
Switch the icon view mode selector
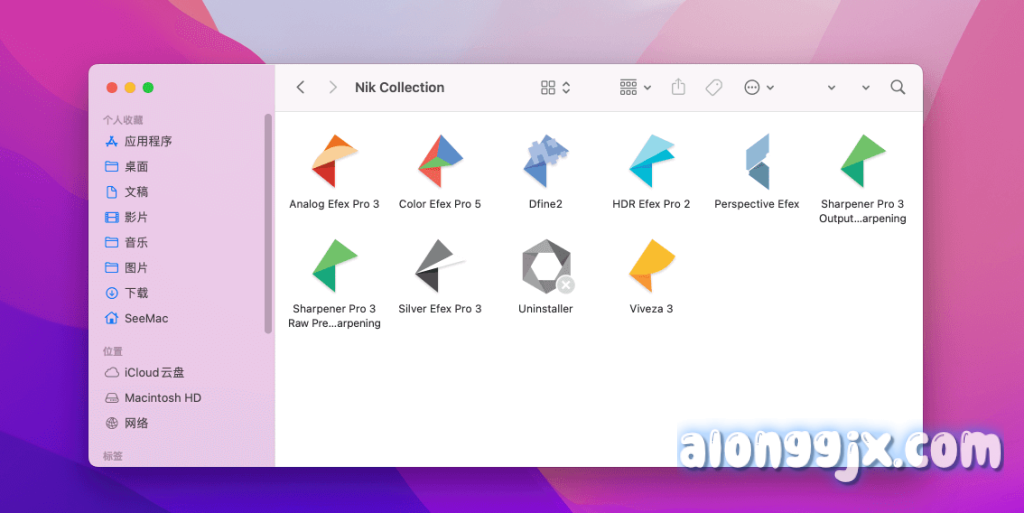[555, 88]
